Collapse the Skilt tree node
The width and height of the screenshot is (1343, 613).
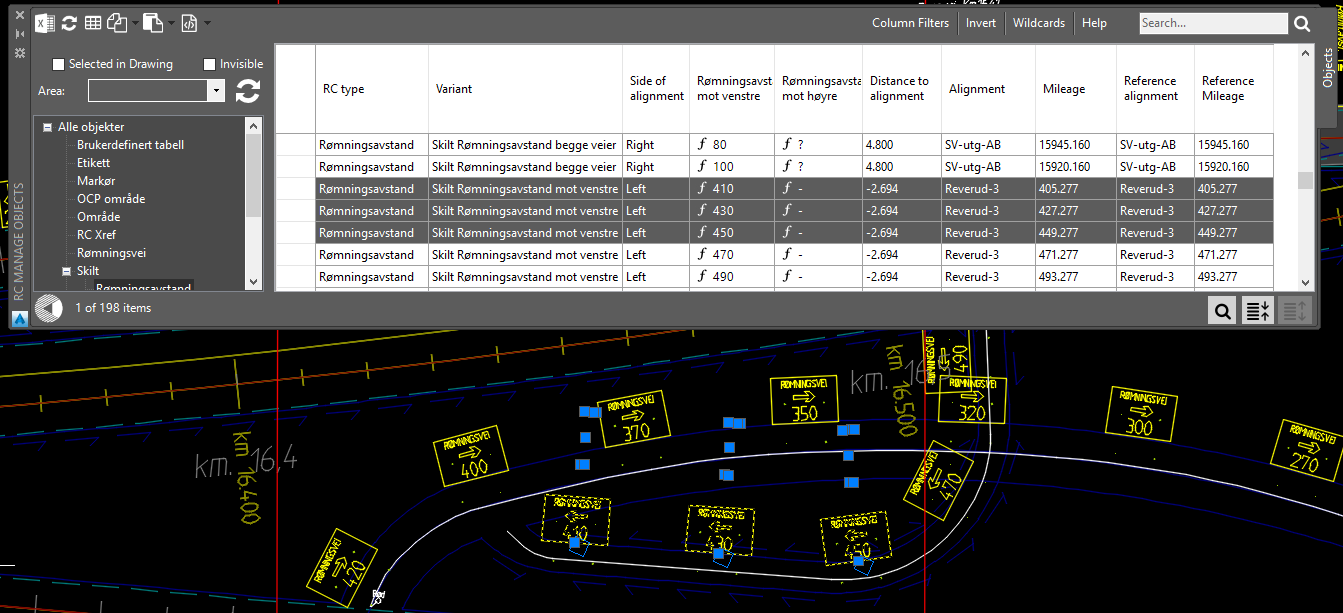[x=66, y=271]
